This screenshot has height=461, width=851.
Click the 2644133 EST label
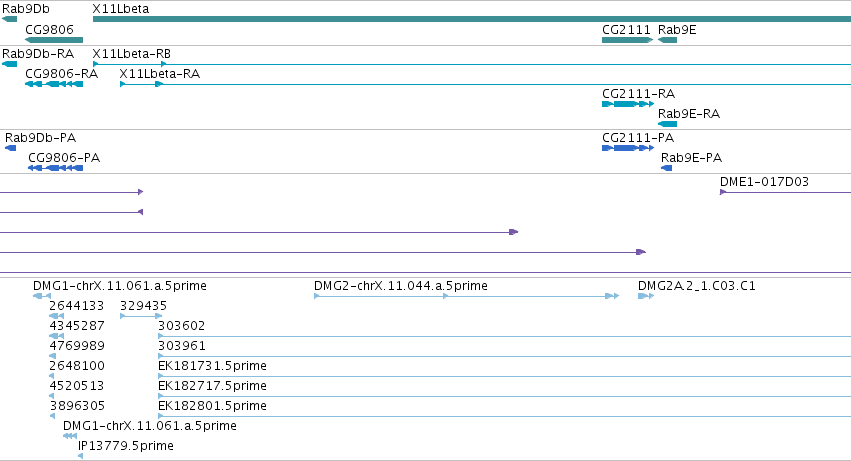(x=77, y=306)
